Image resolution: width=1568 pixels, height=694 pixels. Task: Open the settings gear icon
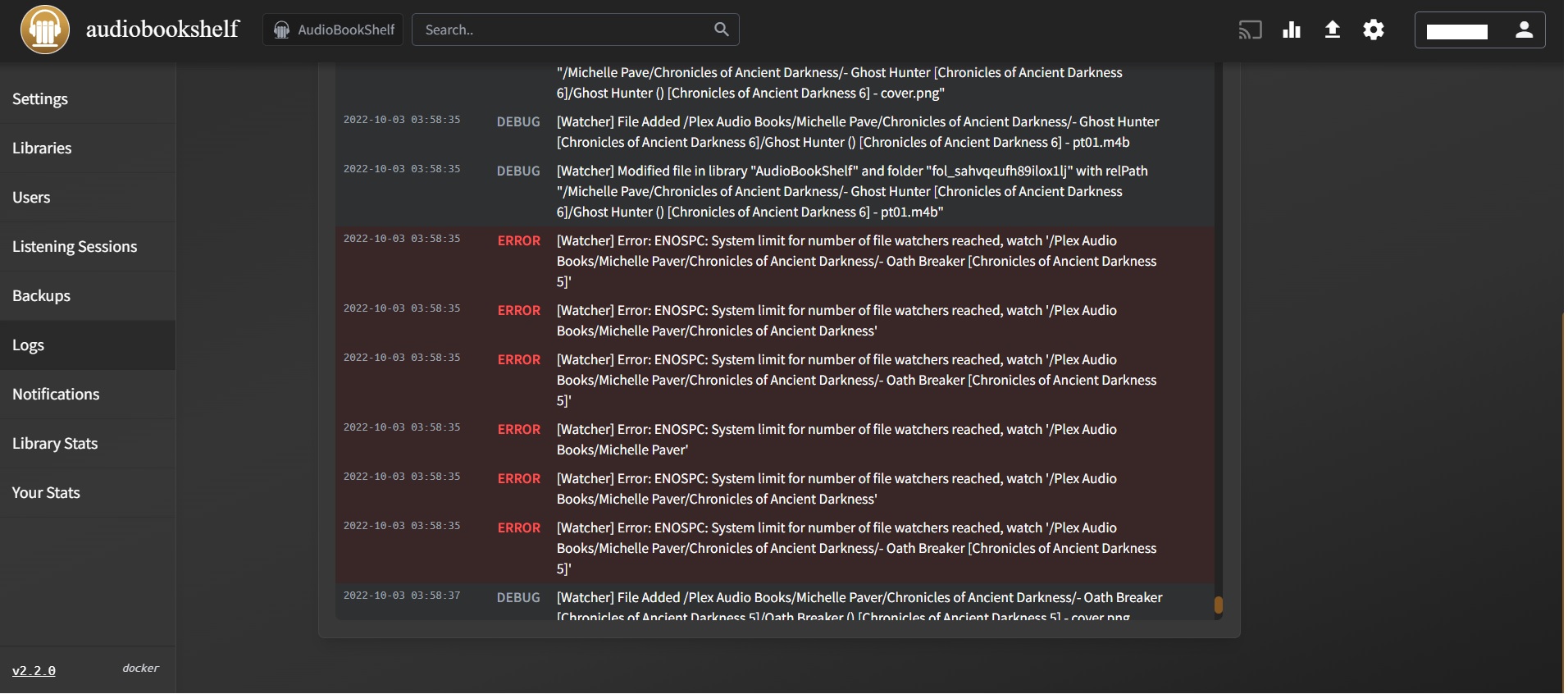tap(1374, 30)
